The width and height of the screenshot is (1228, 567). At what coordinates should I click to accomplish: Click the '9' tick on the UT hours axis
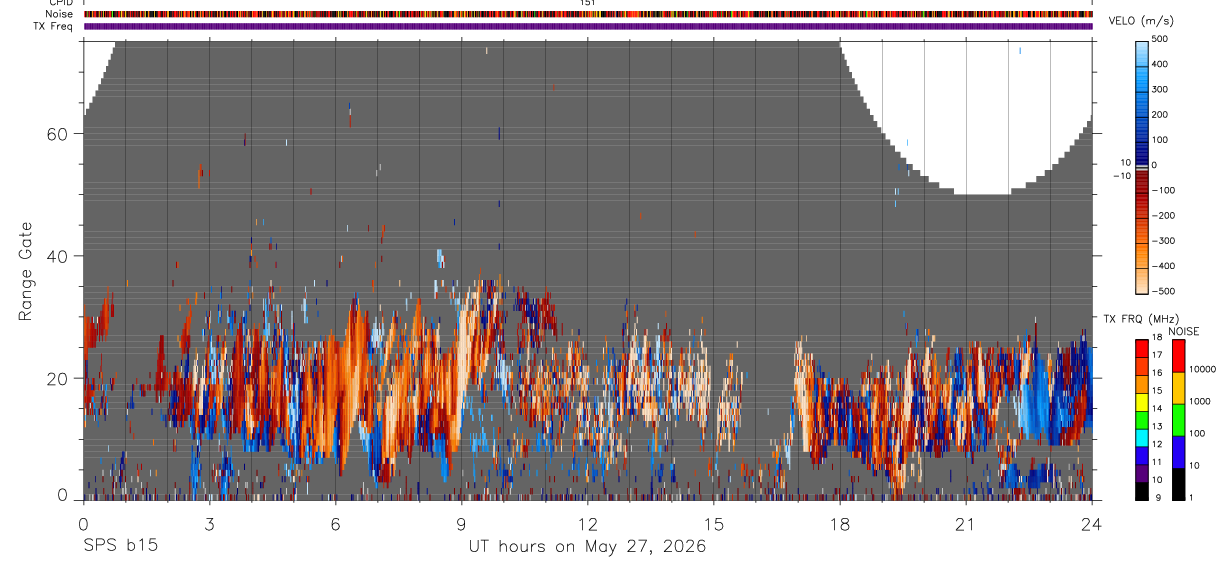[461, 523]
